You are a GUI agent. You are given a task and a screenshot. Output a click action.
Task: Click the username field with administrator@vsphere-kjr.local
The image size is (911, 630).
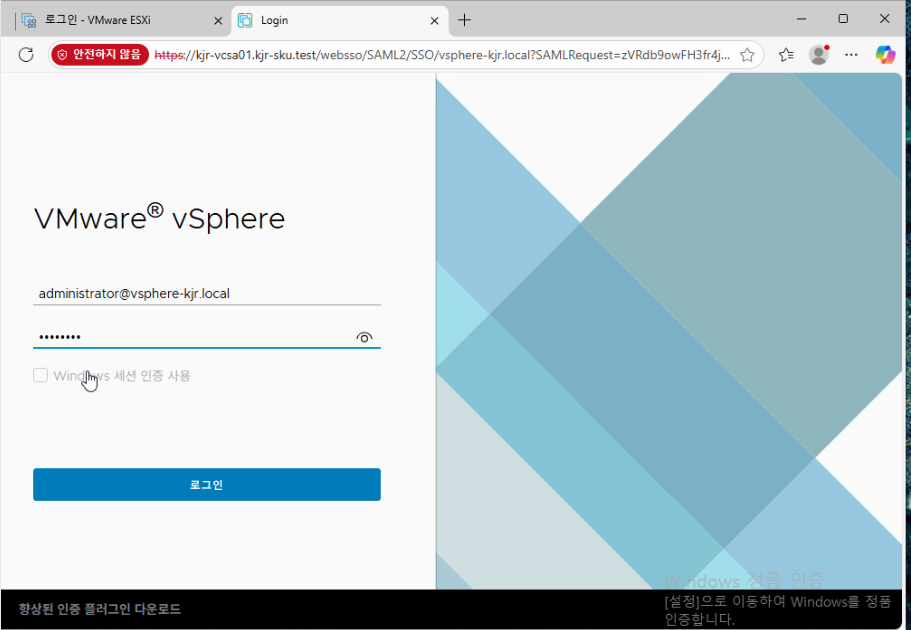pyautogui.click(x=207, y=293)
